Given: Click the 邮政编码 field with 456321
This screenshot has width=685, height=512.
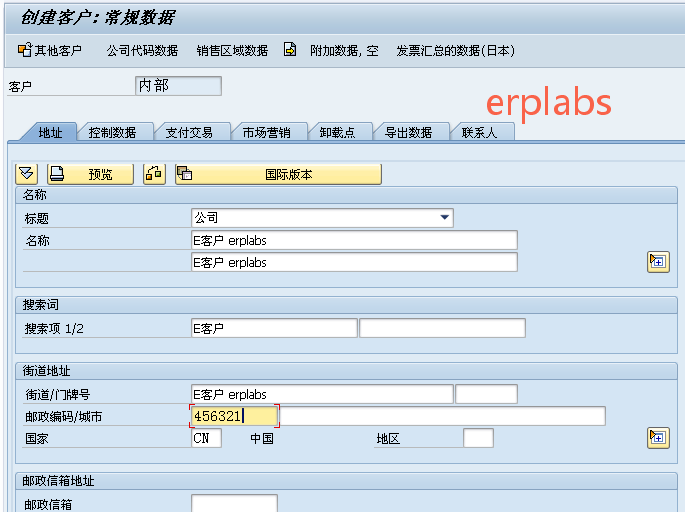Looking at the screenshot, I should click(x=234, y=416).
